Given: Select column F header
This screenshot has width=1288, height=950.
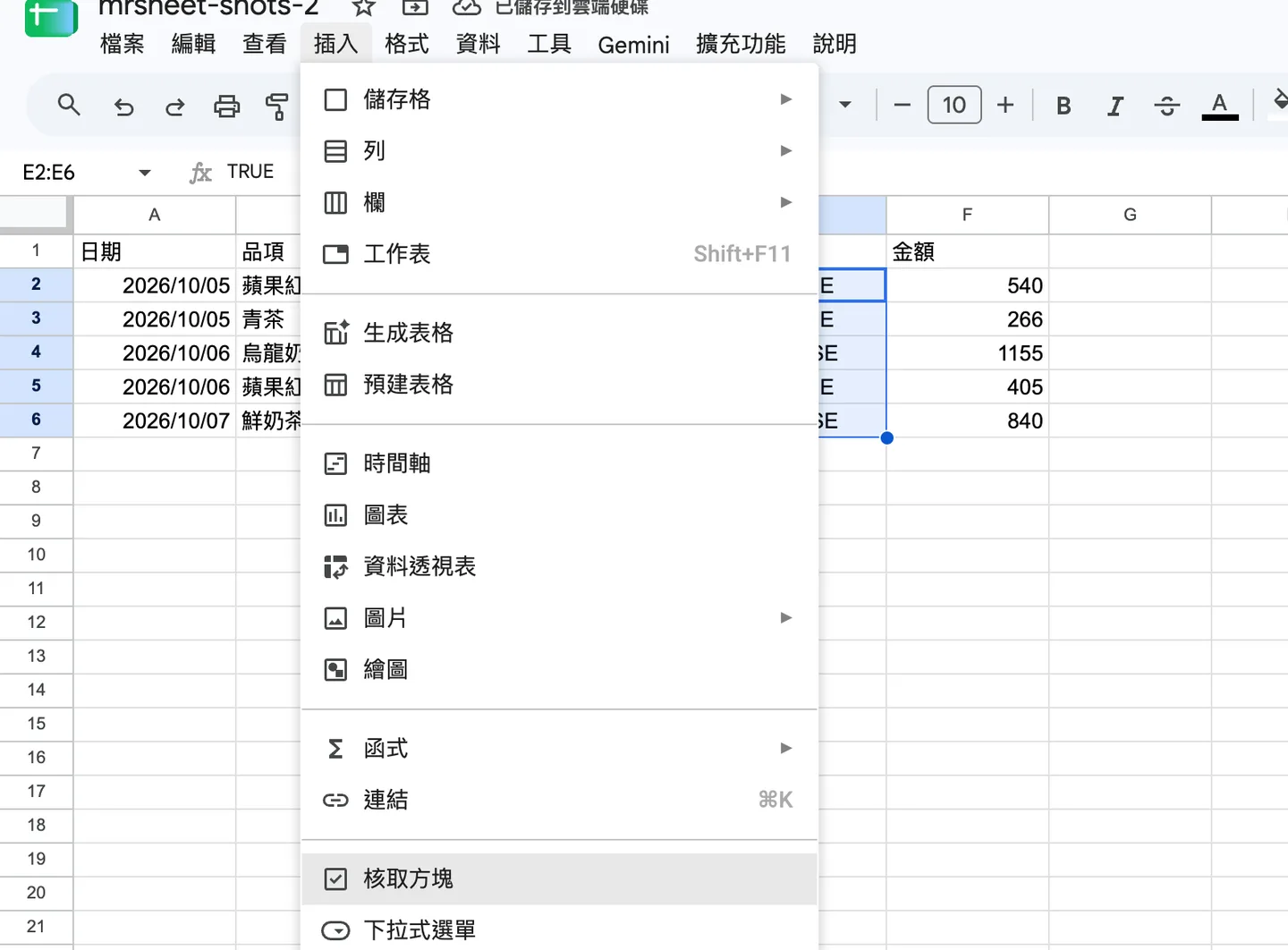Looking at the screenshot, I should tap(967, 215).
